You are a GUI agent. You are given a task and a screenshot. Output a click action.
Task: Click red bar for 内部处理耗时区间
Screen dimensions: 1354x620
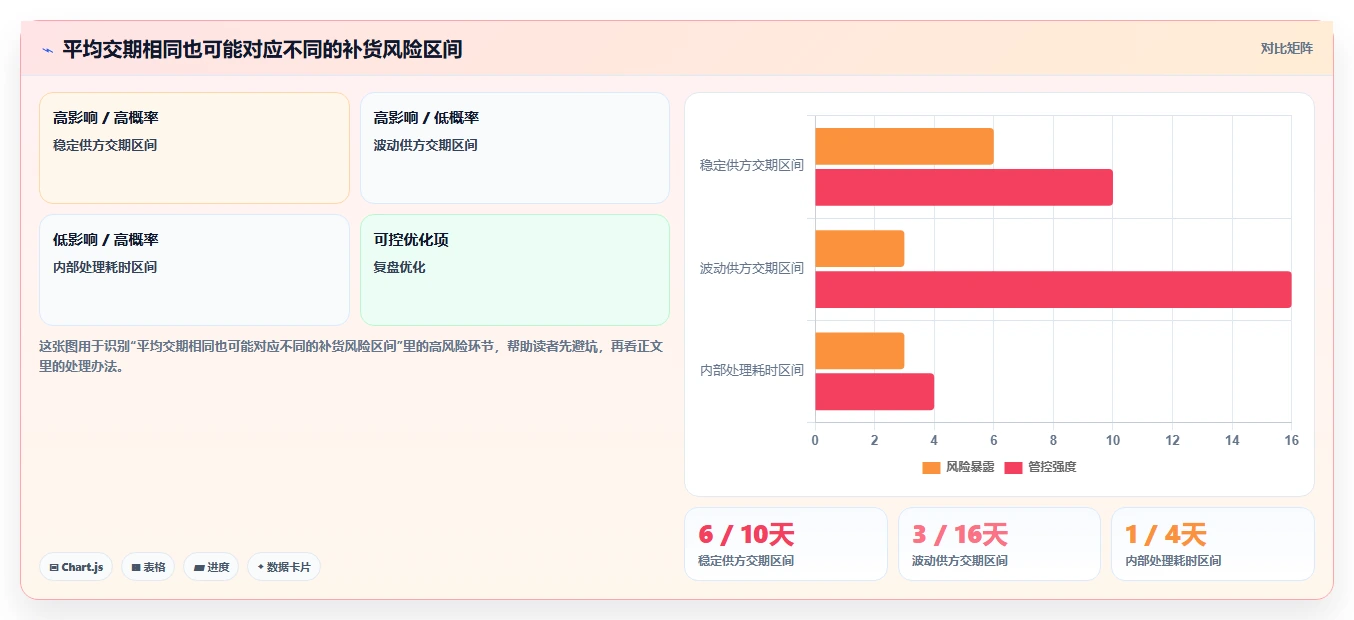click(874, 392)
